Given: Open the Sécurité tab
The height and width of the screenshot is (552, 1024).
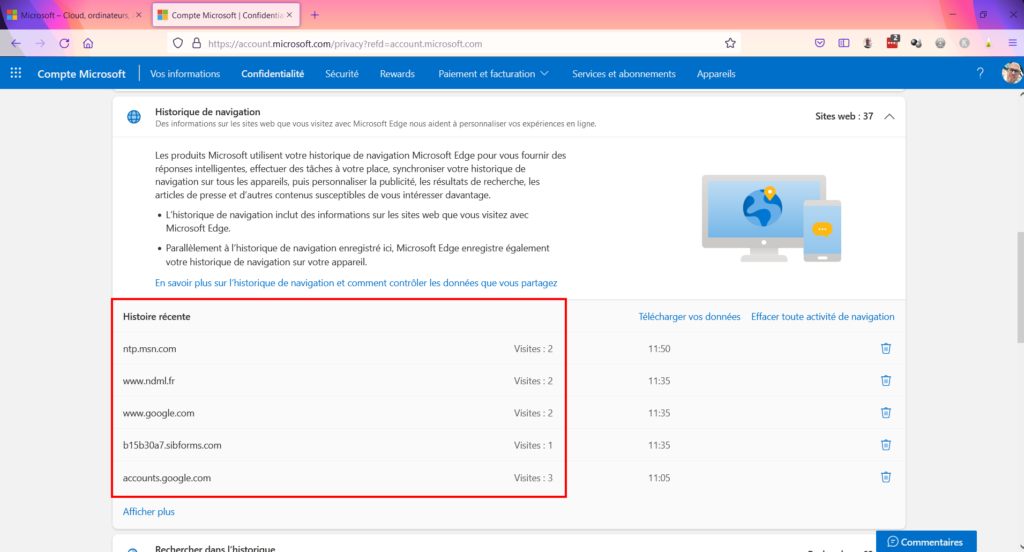Looking at the screenshot, I should [342, 74].
